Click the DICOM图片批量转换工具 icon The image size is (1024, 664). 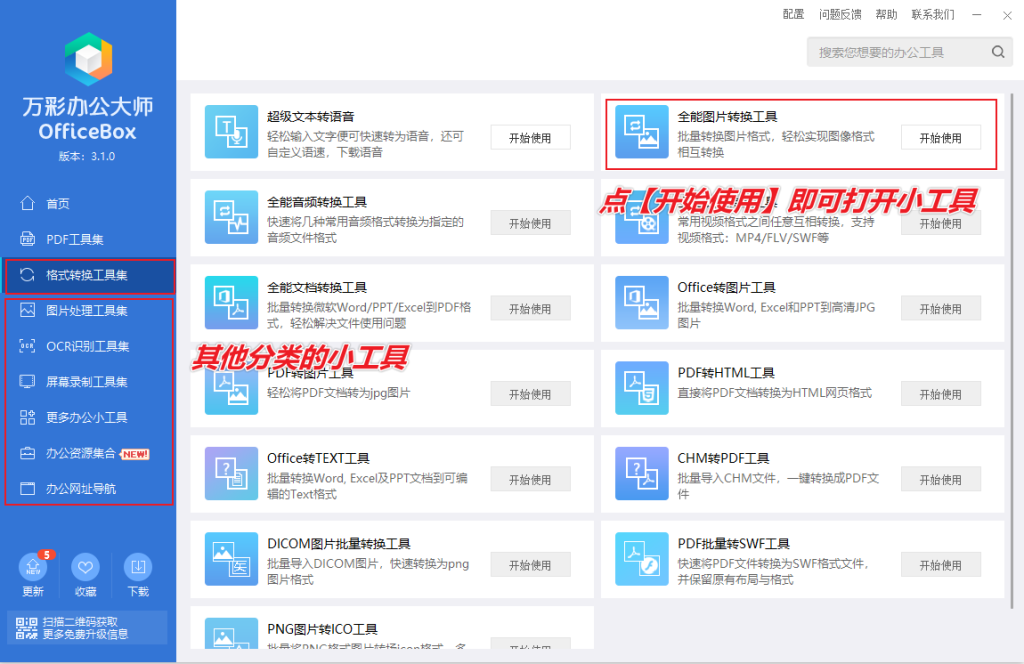(231, 559)
